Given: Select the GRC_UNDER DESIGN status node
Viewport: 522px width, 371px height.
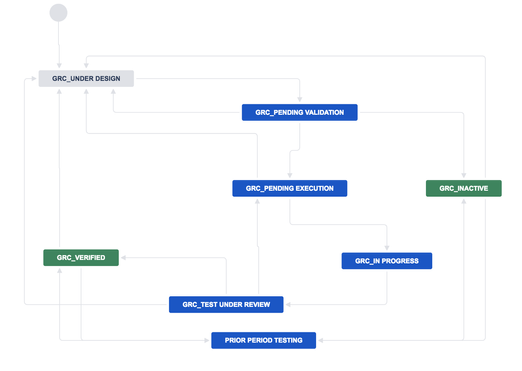Looking at the screenshot, I should [x=86, y=79].
